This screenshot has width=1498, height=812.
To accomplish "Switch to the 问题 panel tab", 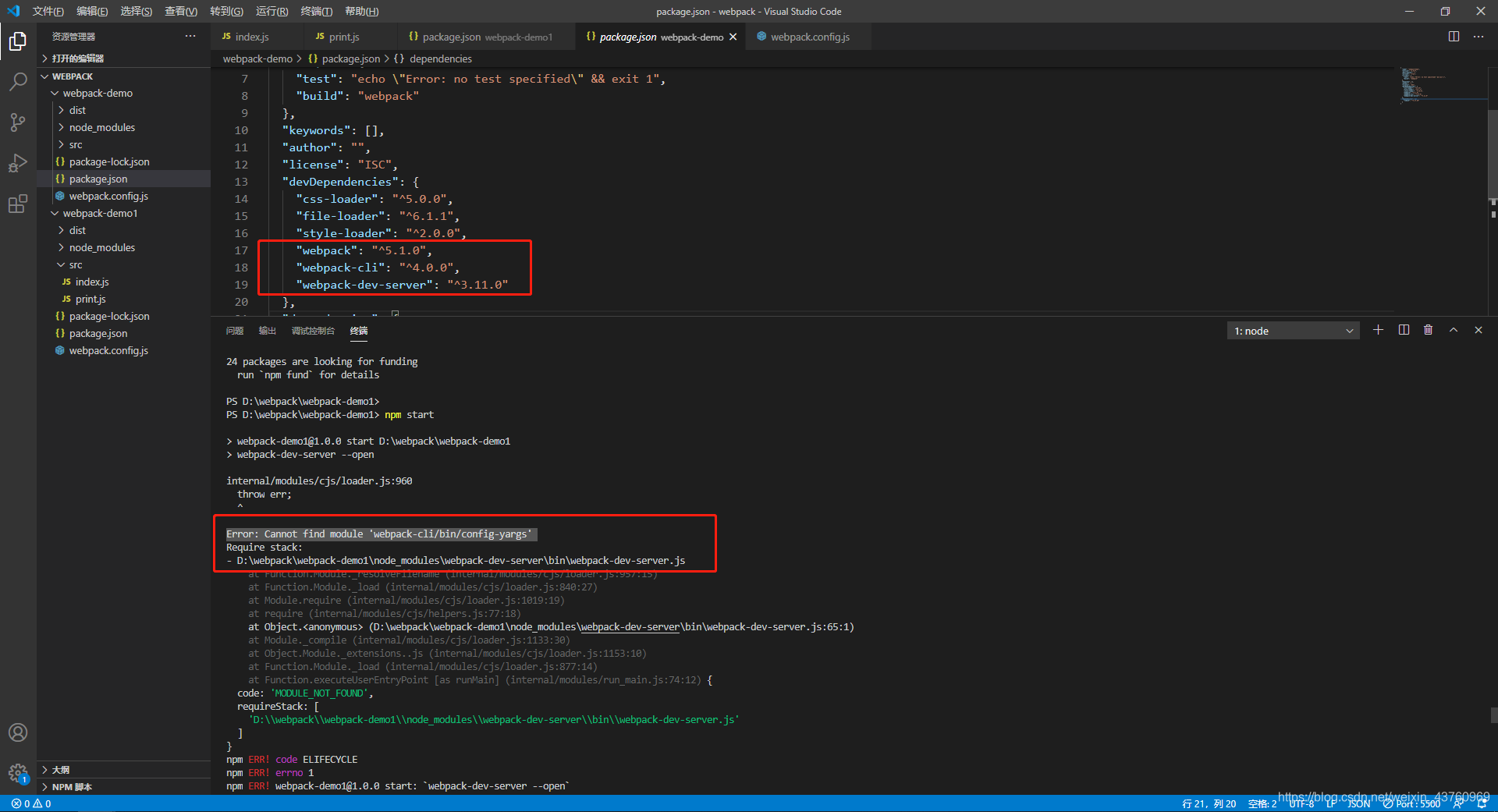I will [x=235, y=331].
